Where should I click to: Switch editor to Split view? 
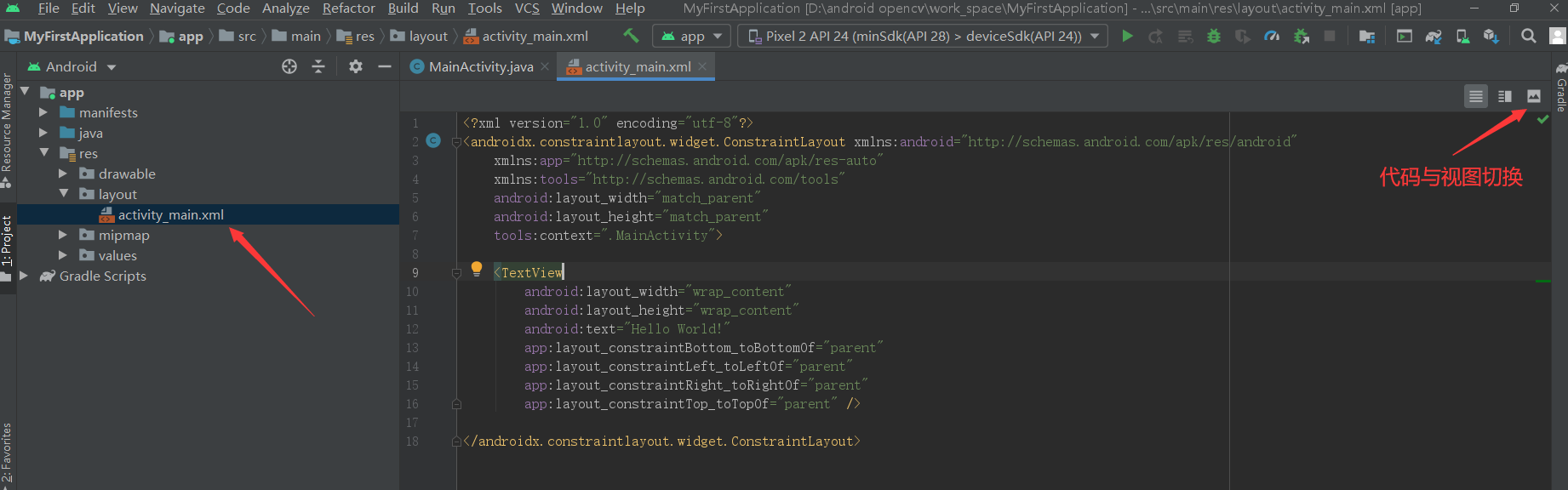tap(1505, 96)
